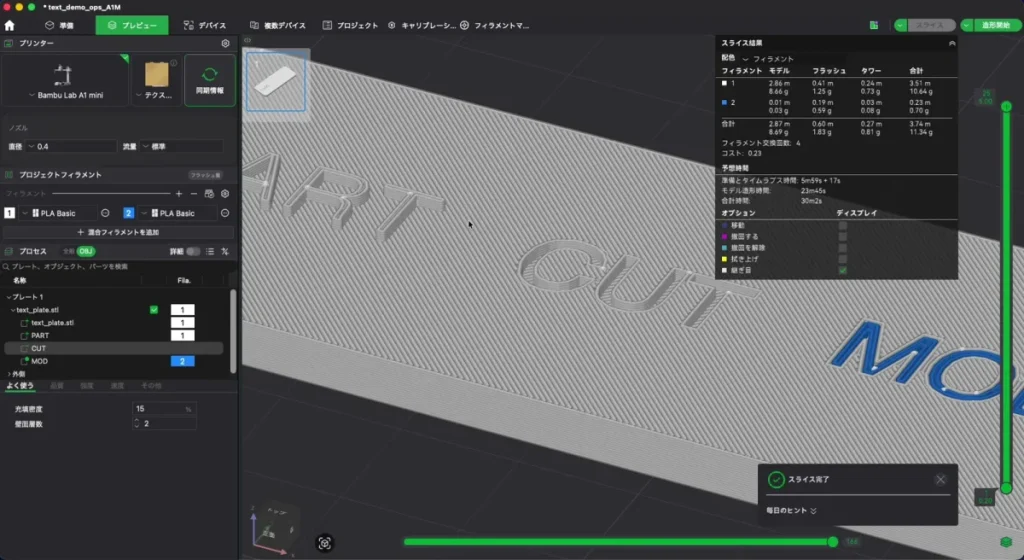Viewport: 1024px width, 560px height.
Task: Switch to the Device tab
Action: (x=204, y=25)
